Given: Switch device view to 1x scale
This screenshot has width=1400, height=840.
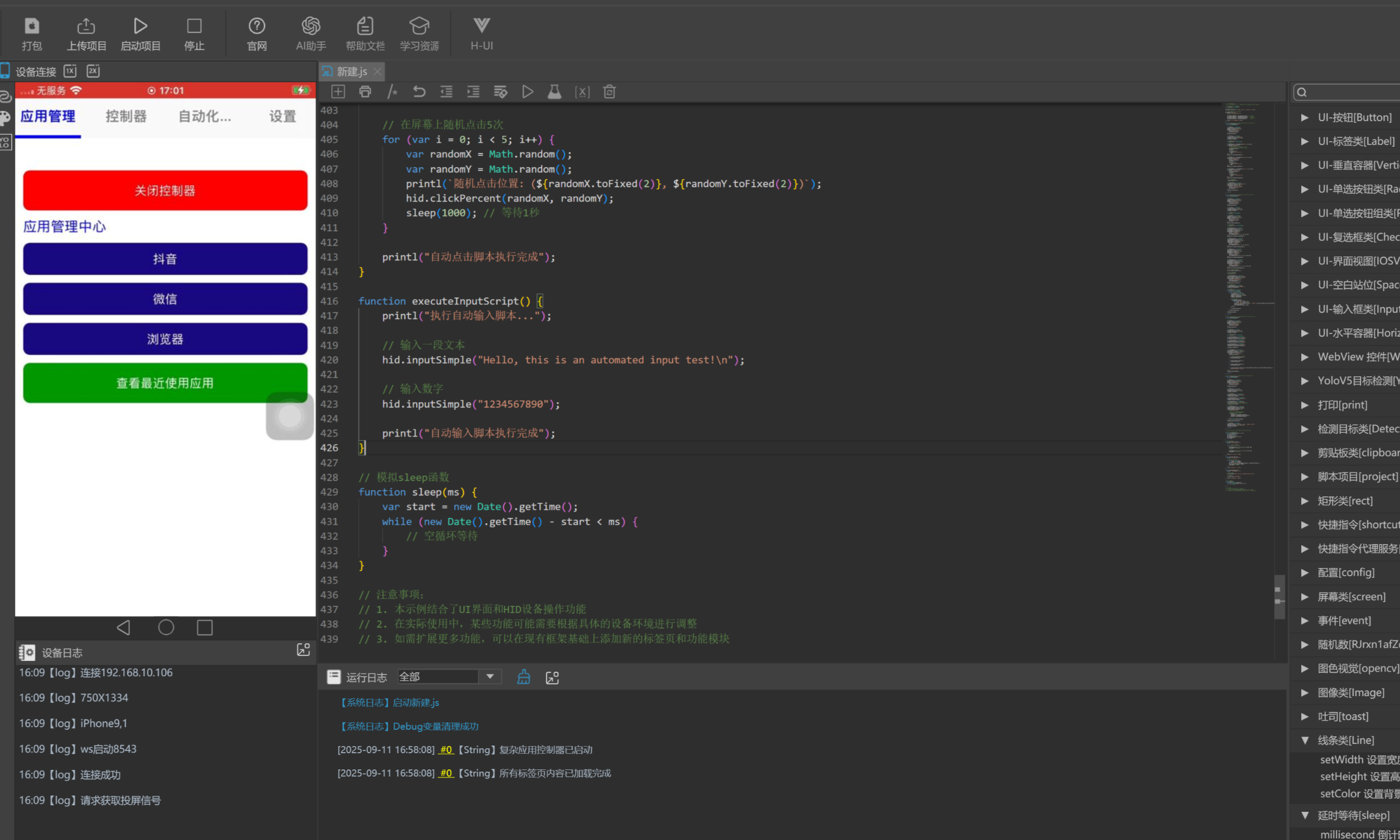Looking at the screenshot, I should pyautogui.click(x=70, y=71).
